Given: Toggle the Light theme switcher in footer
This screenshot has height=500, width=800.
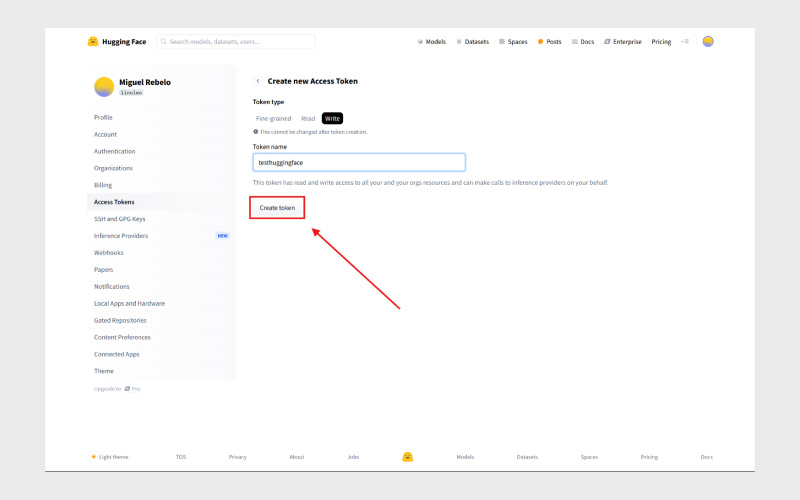Looking at the screenshot, I should point(110,457).
